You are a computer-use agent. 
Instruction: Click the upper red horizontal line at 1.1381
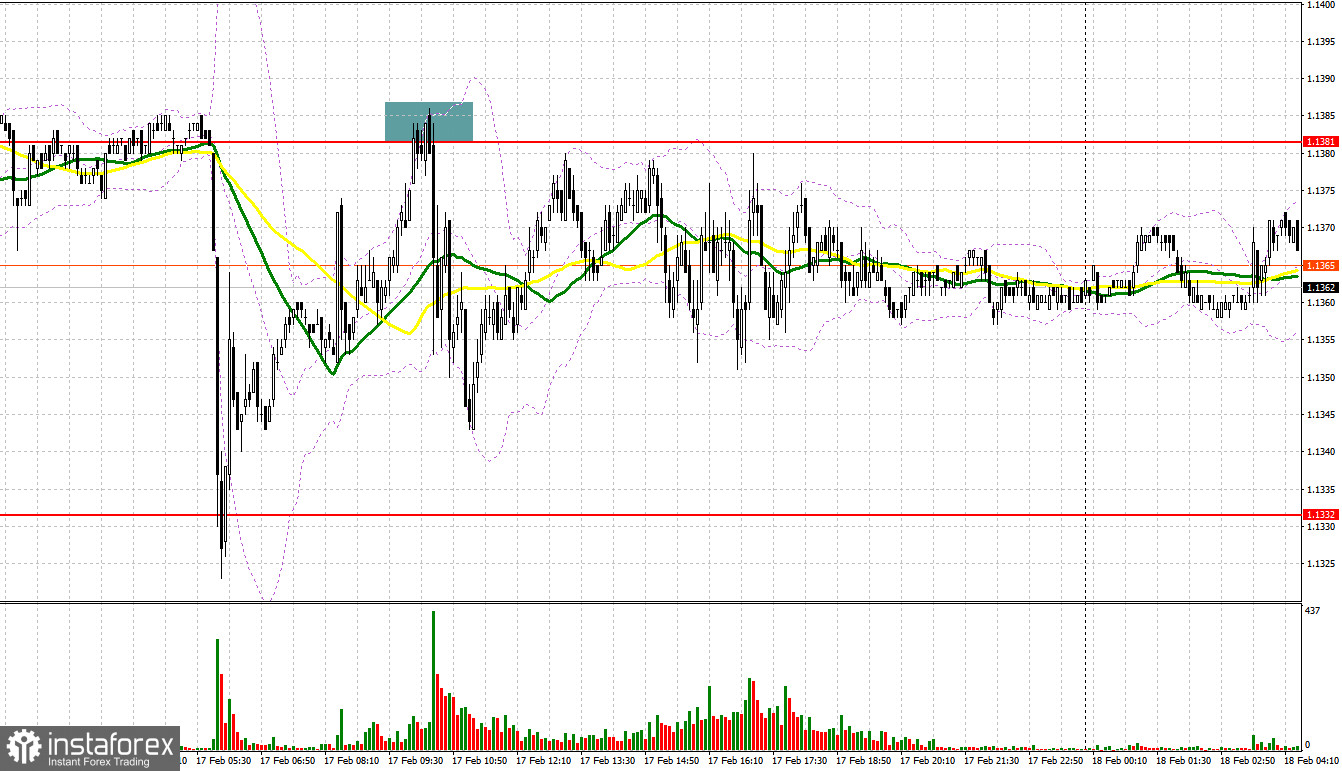pyautogui.click(x=650, y=142)
